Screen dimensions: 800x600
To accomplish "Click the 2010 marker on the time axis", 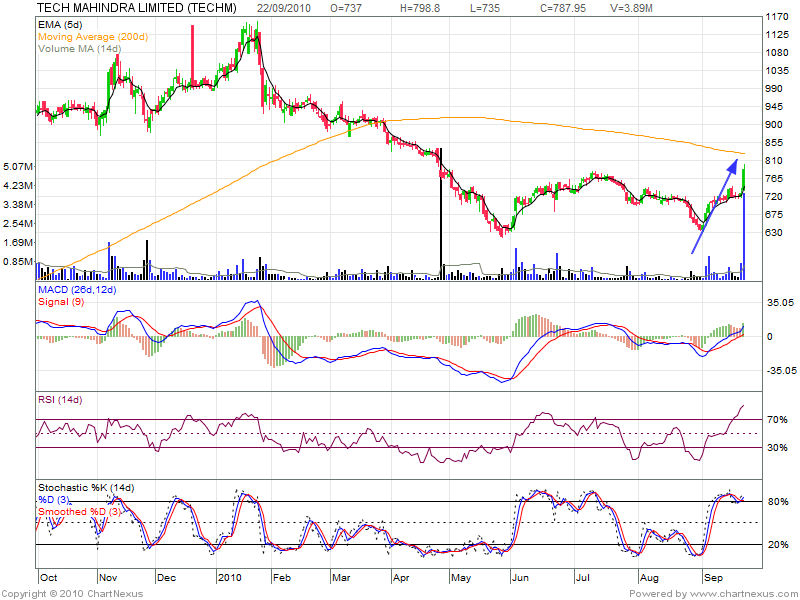I will pyautogui.click(x=232, y=577).
